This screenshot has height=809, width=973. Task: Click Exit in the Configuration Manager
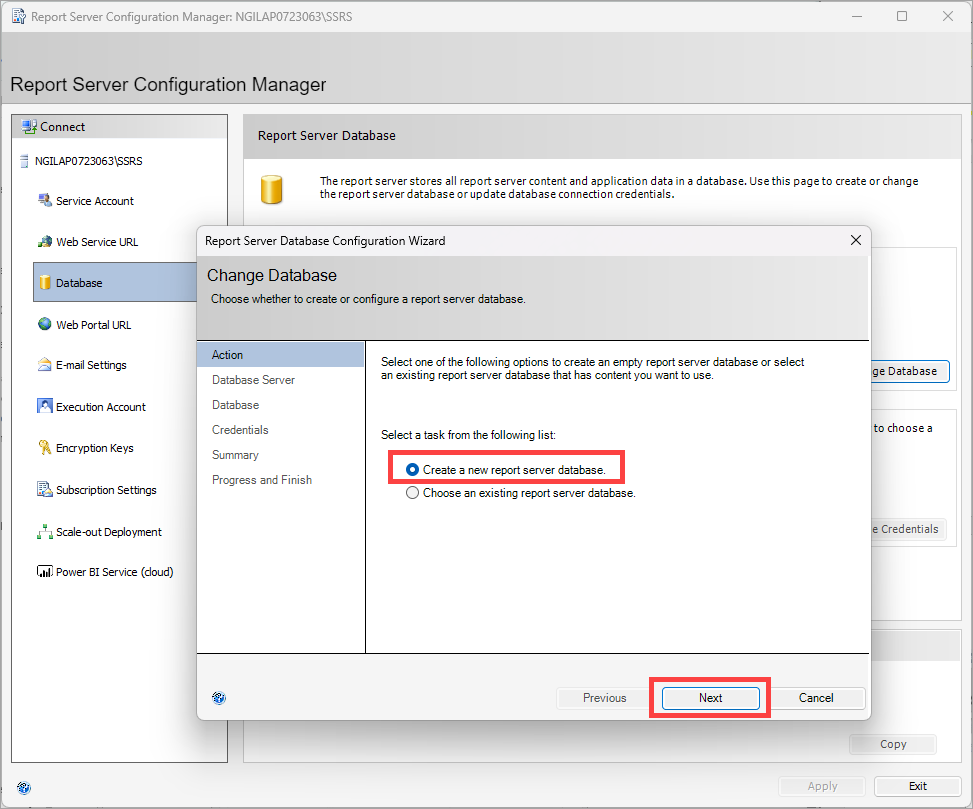(918, 786)
